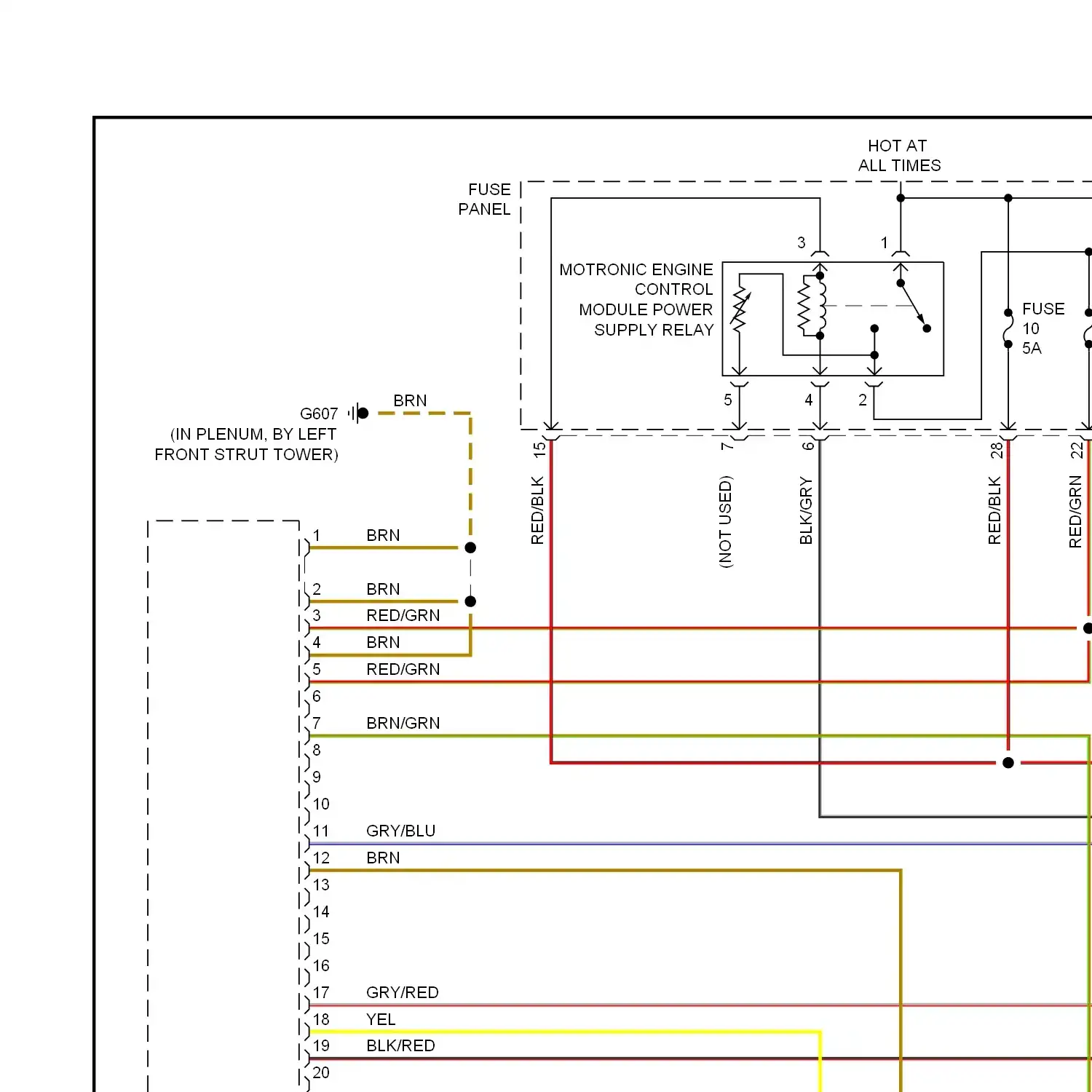
Task: Click the HOT AT ALL TIMES label
Action: pyautogui.click(x=899, y=156)
